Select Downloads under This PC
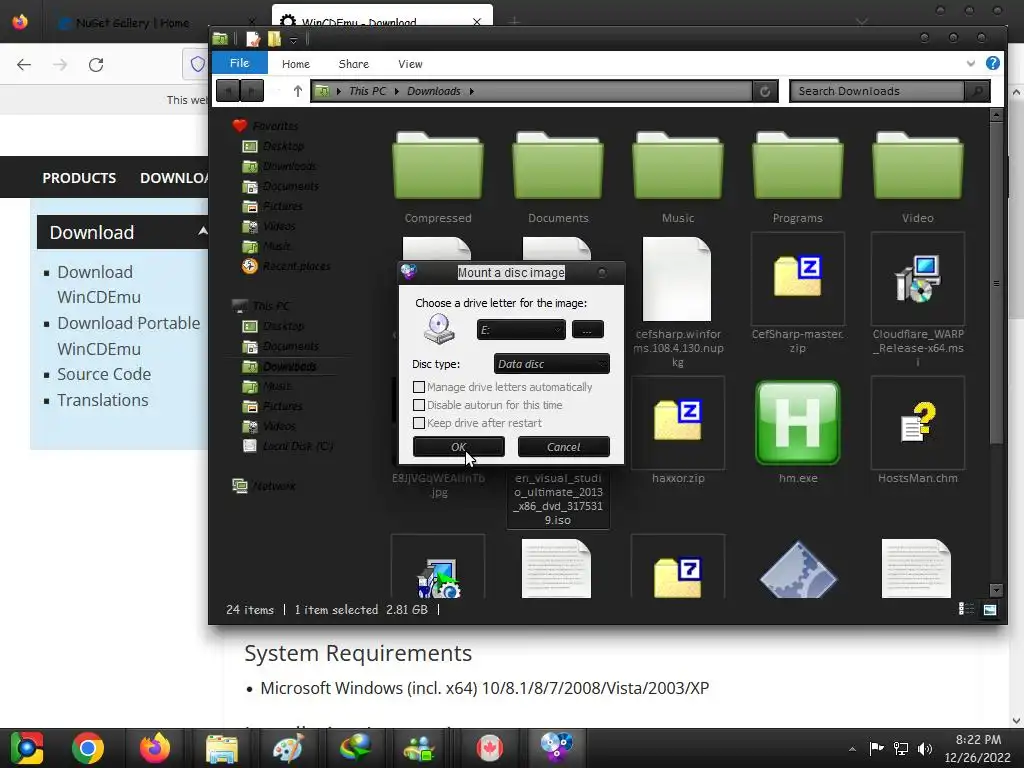This screenshot has height=768, width=1024. [289, 366]
